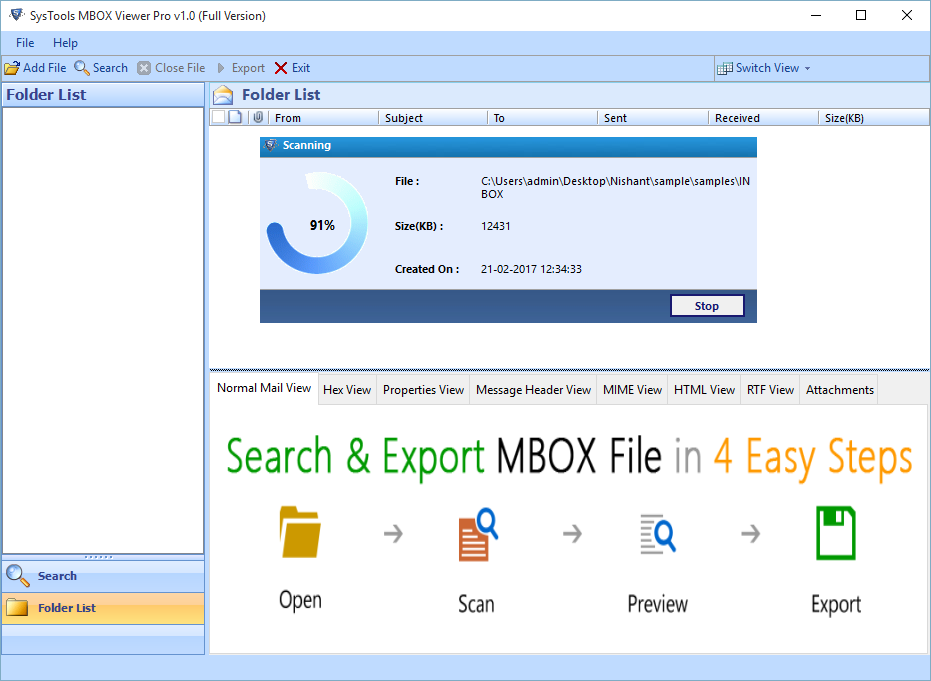The image size is (931, 681).
Task: Click the Search pane button in left sidebar
Action: [x=103, y=576]
